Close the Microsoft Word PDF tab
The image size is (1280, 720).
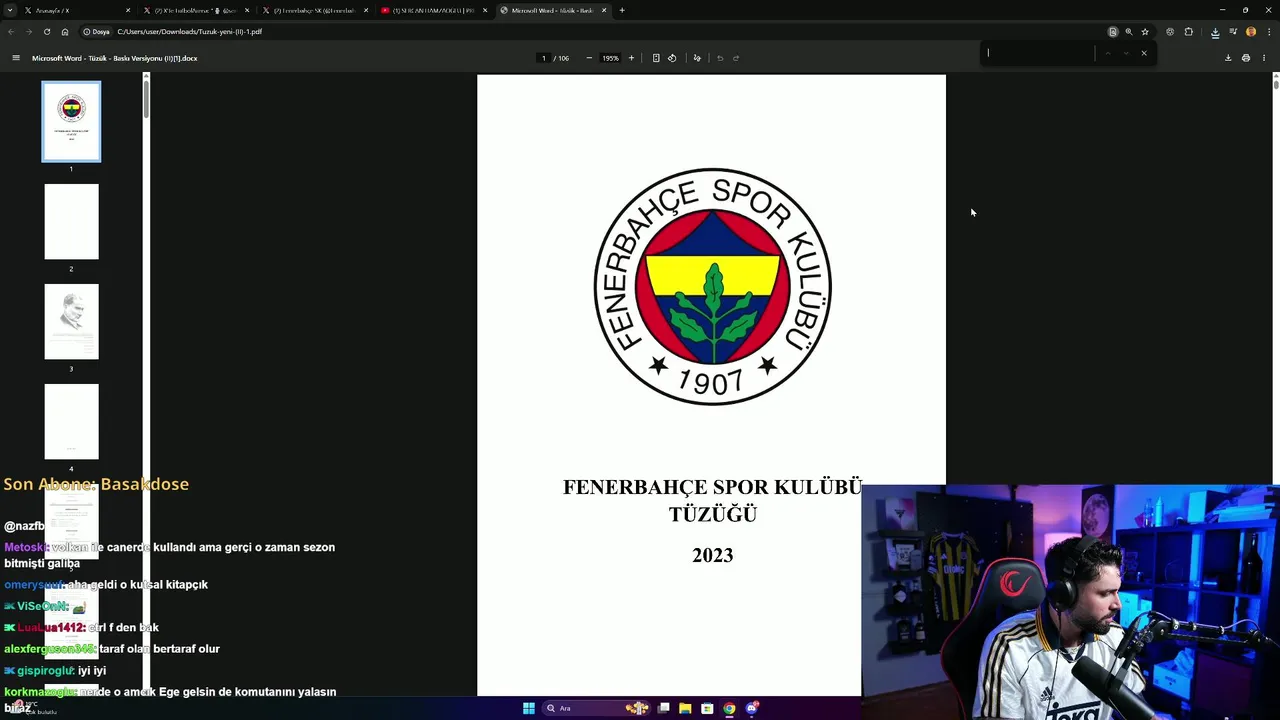tap(604, 10)
